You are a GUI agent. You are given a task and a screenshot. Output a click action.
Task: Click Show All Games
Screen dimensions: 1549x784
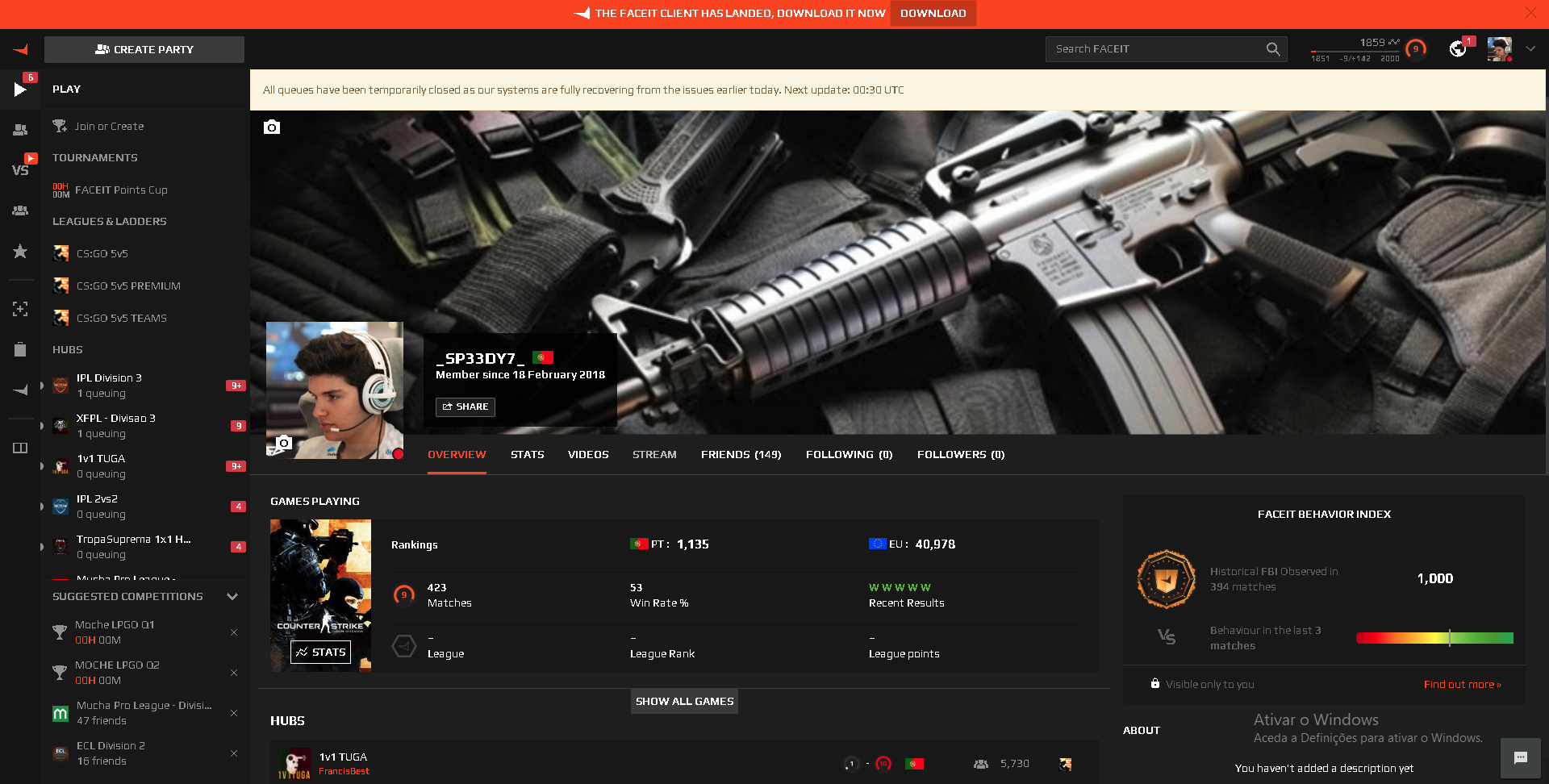point(684,701)
